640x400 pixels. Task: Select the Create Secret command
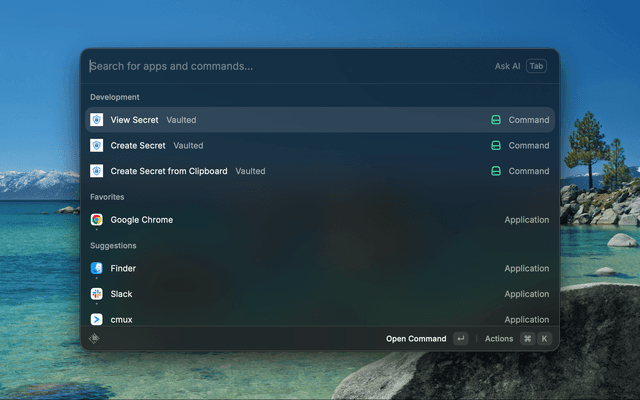[x=320, y=145]
